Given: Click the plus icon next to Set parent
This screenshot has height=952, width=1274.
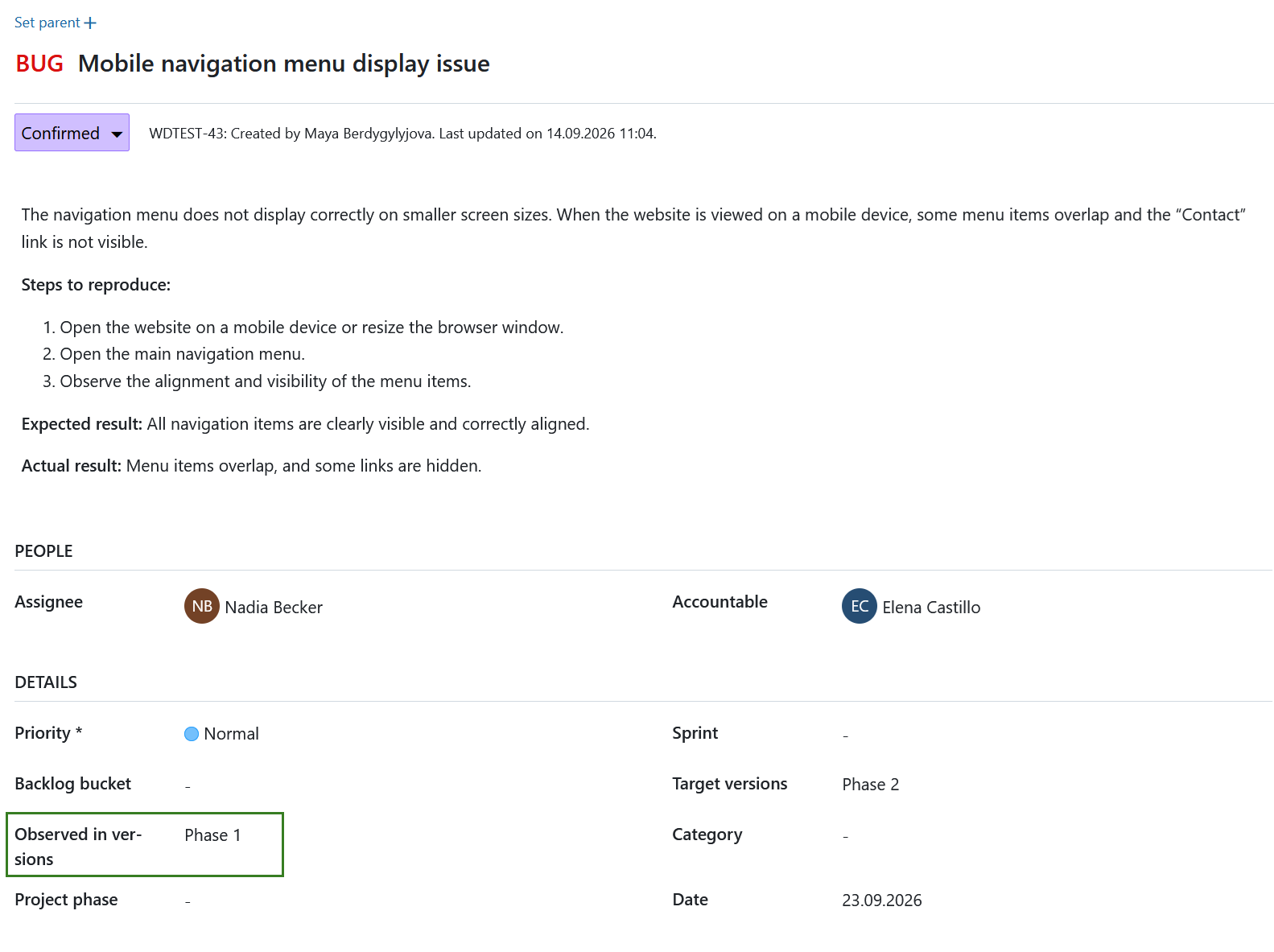Looking at the screenshot, I should pos(90,23).
